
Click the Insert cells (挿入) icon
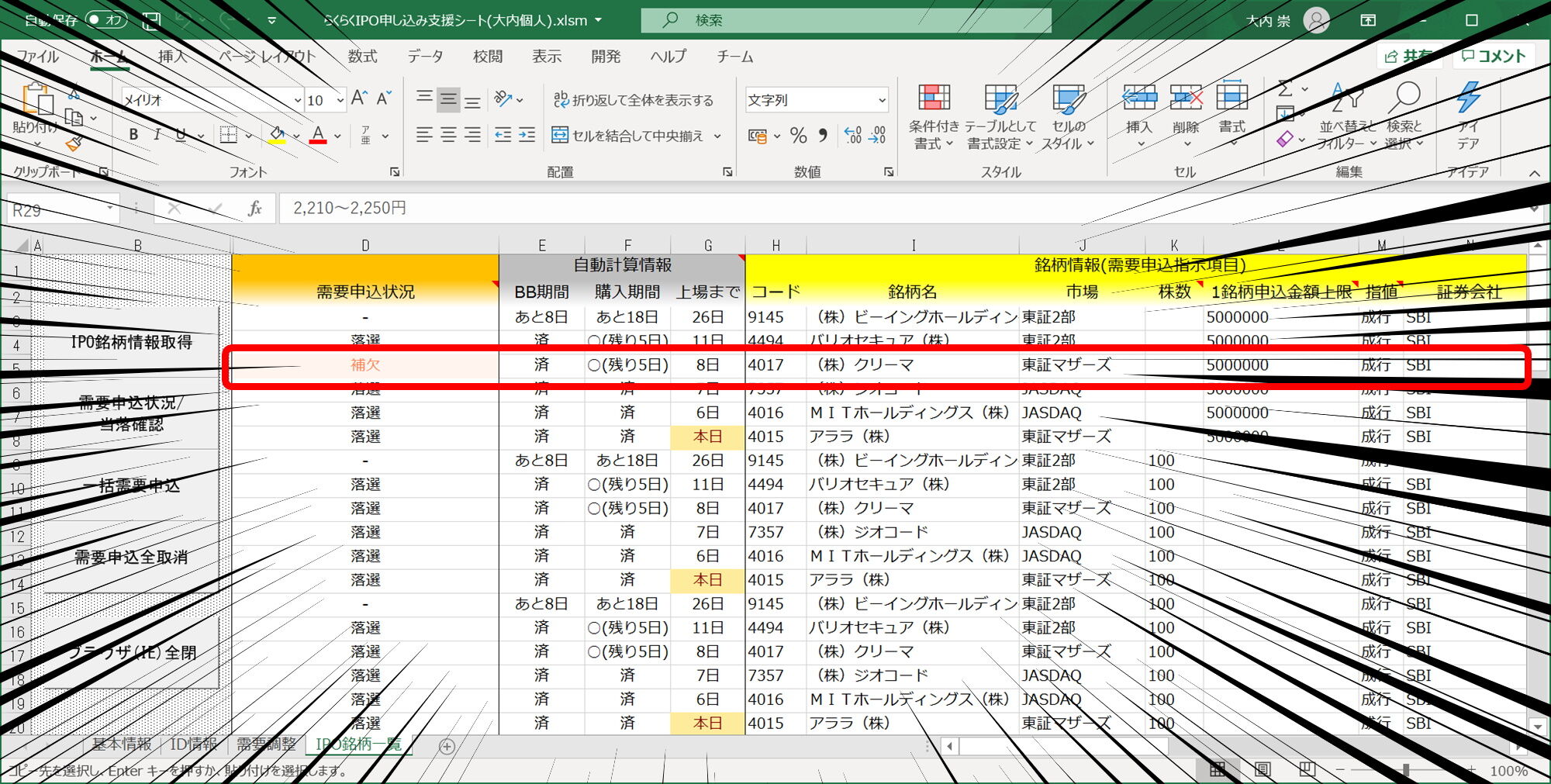[1140, 98]
